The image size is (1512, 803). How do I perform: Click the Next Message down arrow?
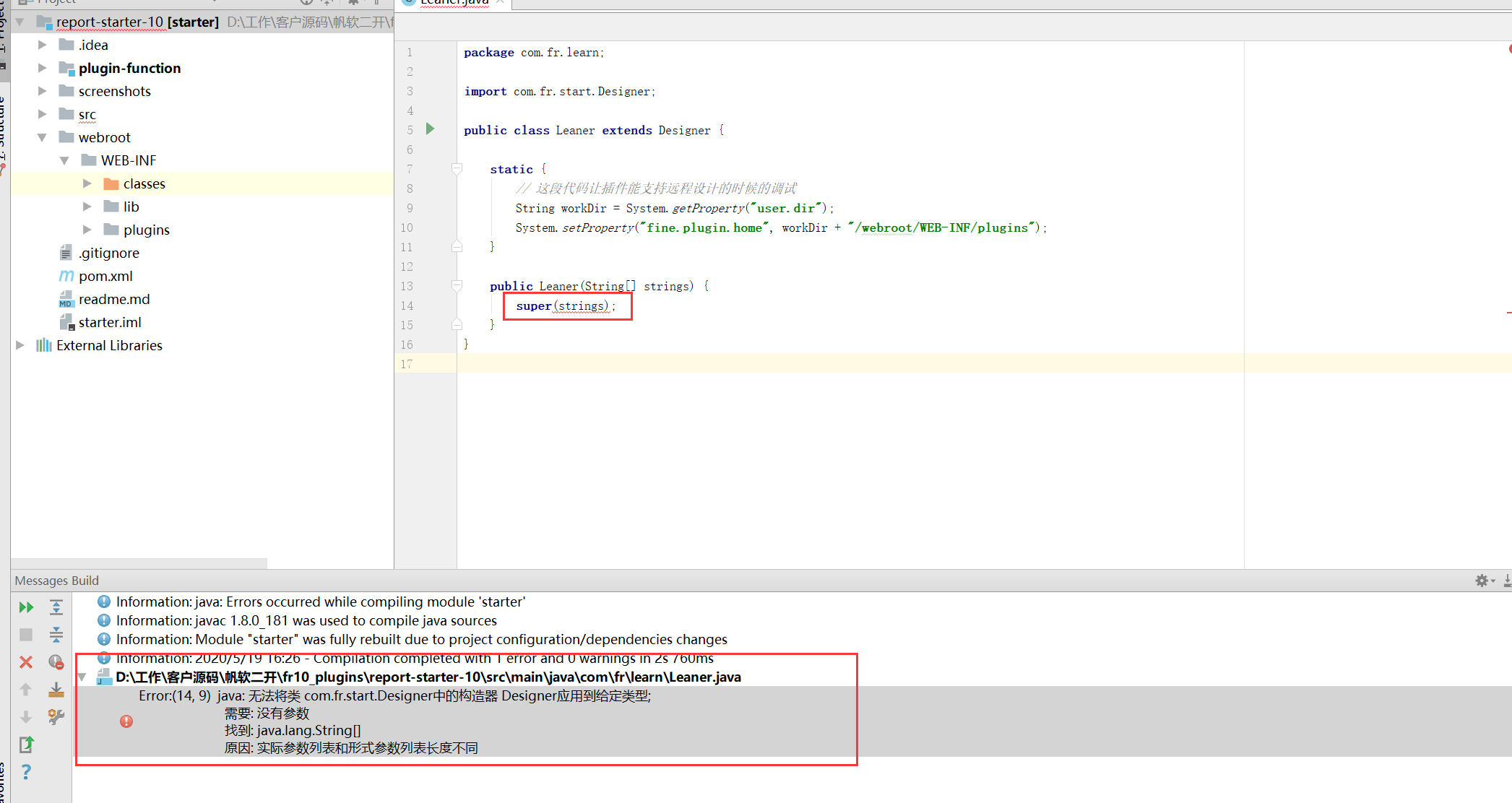(x=26, y=717)
